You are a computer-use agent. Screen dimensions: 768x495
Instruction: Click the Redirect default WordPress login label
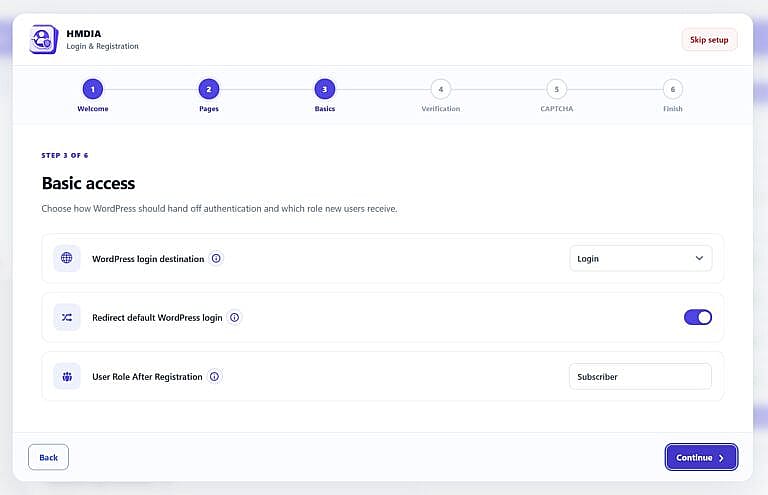(157, 317)
